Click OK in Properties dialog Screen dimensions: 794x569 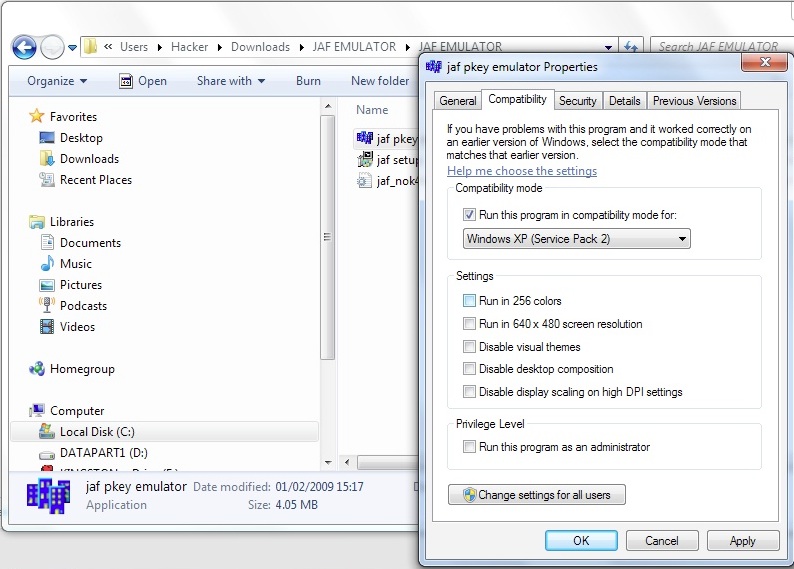point(581,541)
